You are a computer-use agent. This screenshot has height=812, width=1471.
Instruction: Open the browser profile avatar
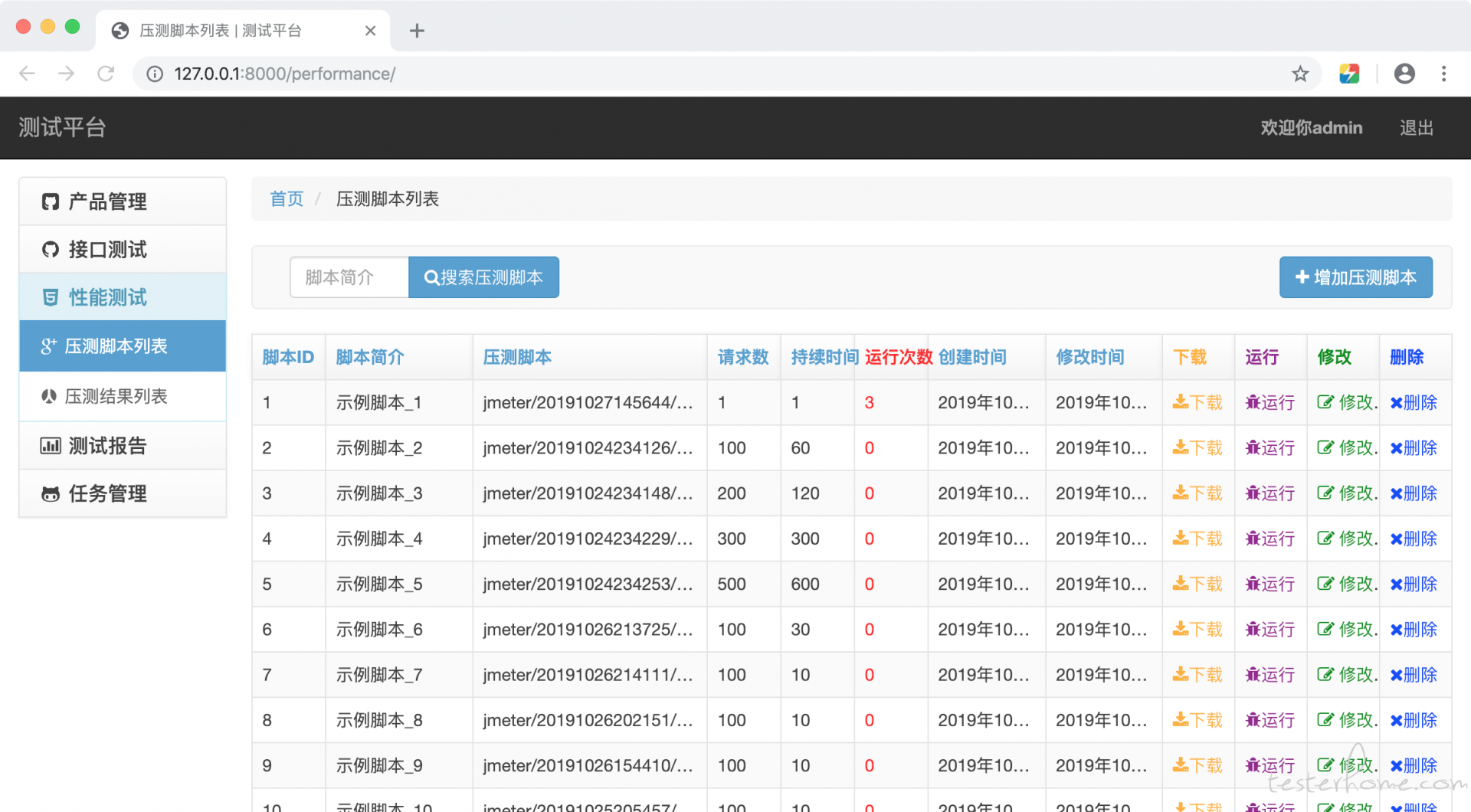[x=1404, y=74]
